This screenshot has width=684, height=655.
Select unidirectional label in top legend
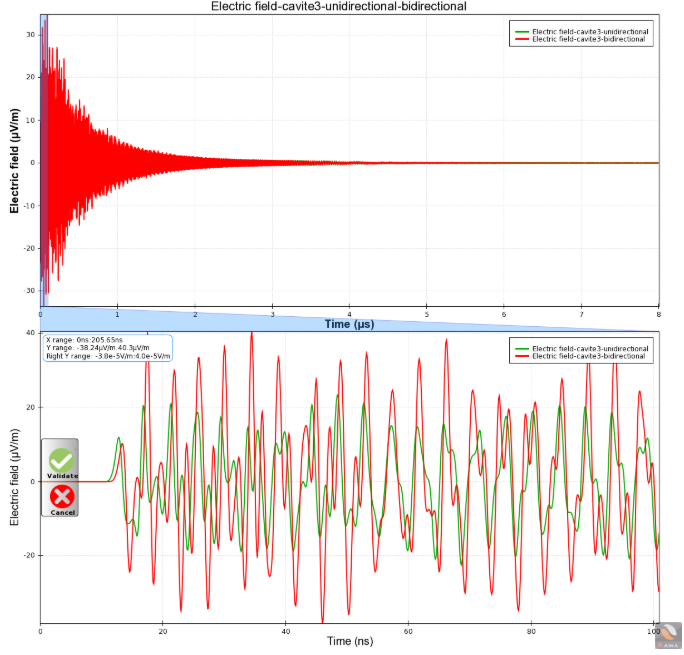click(590, 32)
